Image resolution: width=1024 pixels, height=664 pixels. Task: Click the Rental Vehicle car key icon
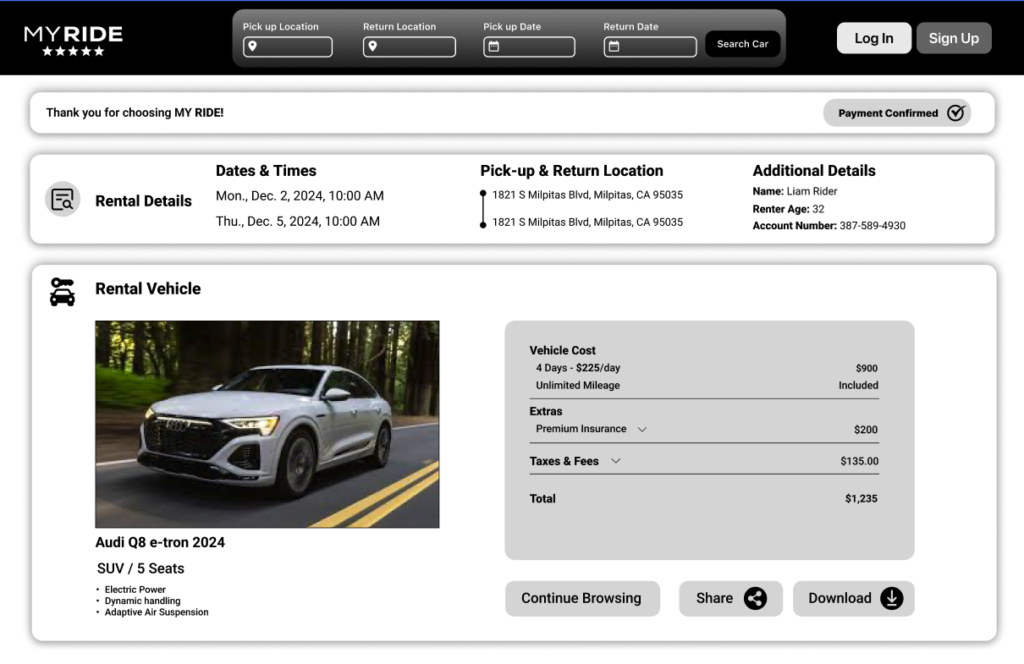62,291
